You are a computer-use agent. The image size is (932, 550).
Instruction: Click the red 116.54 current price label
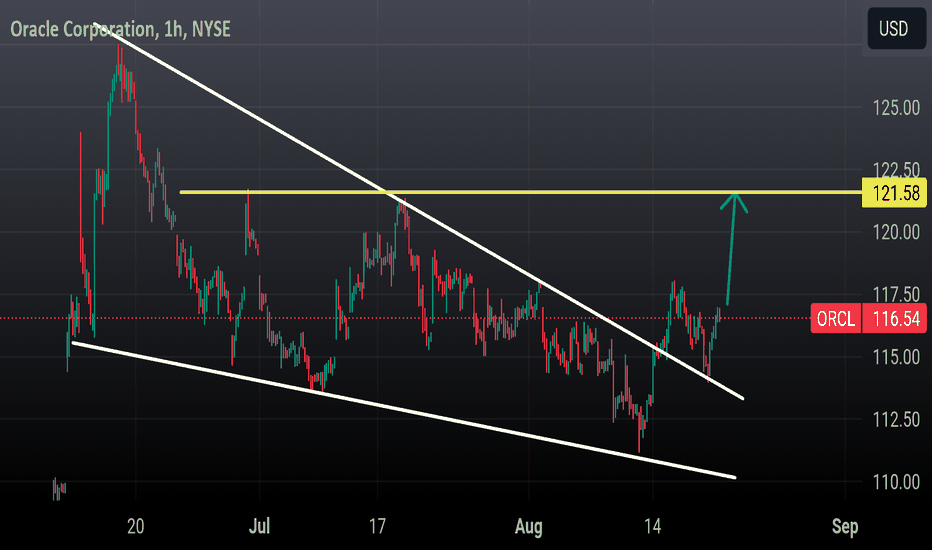894,318
